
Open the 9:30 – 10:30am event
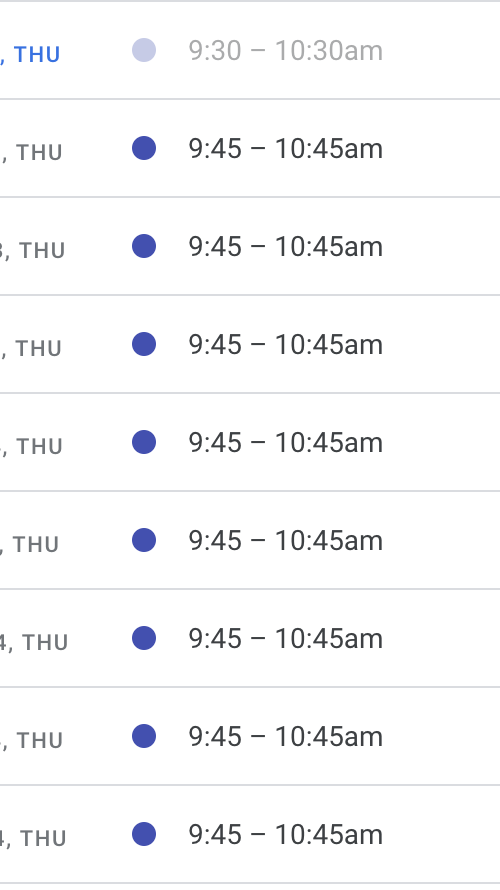285,51
